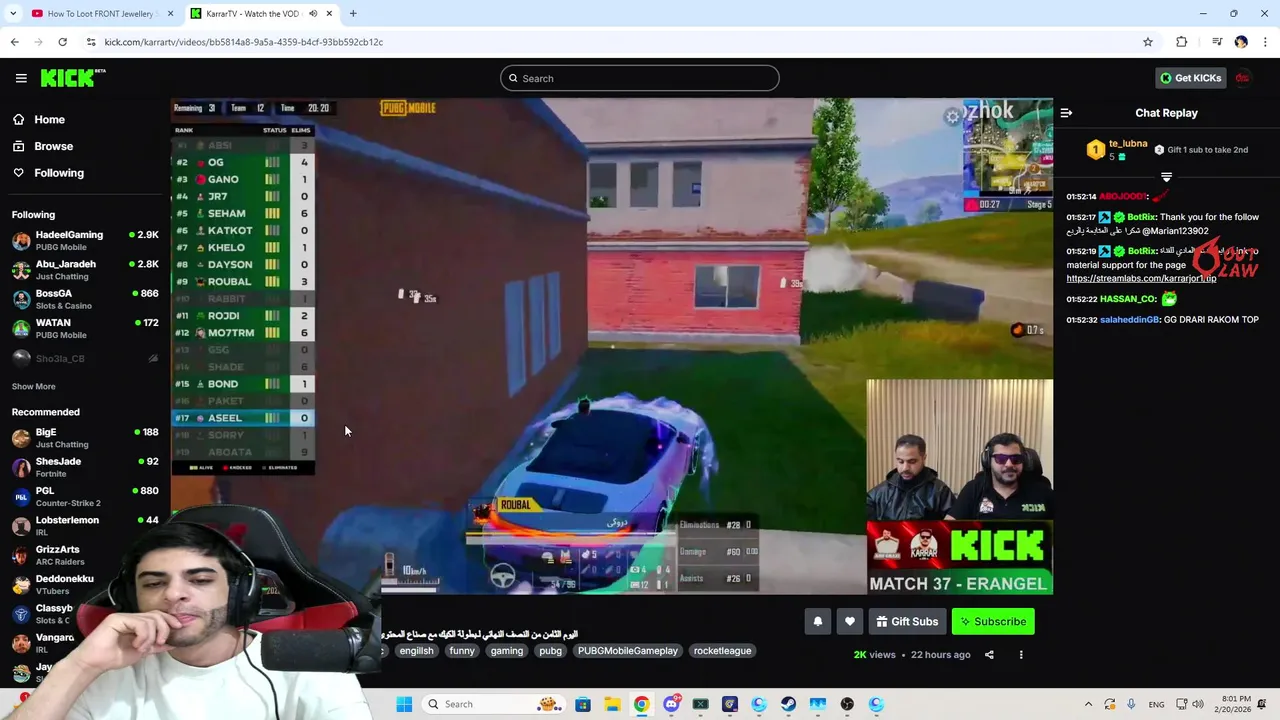Image resolution: width=1280 pixels, height=720 pixels.
Task: Open Windows Start menu
Action: coord(404,704)
